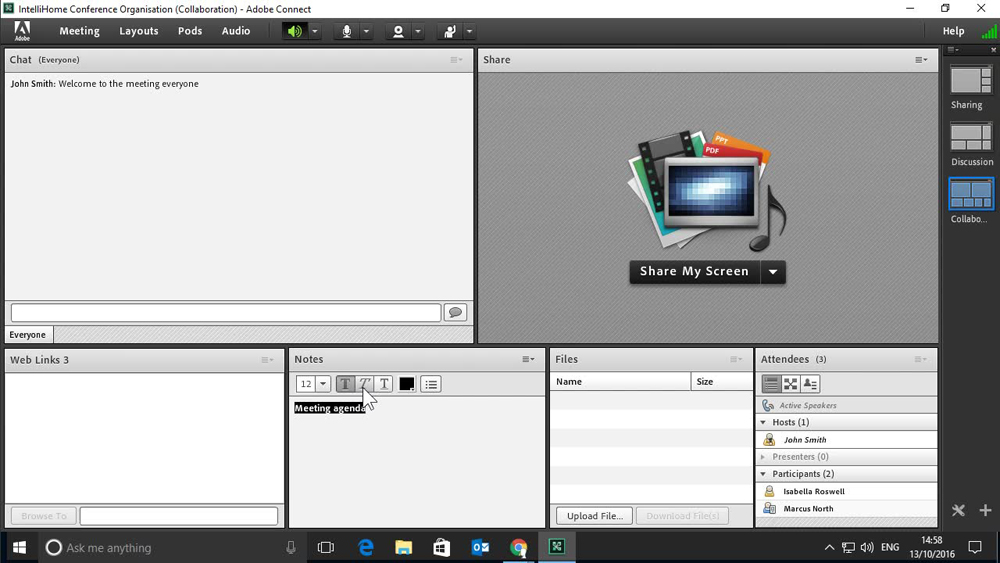Viewport: 1000px width, 563px height.
Task: Click the Active Speakers phone icon
Action: (x=768, y=406)
